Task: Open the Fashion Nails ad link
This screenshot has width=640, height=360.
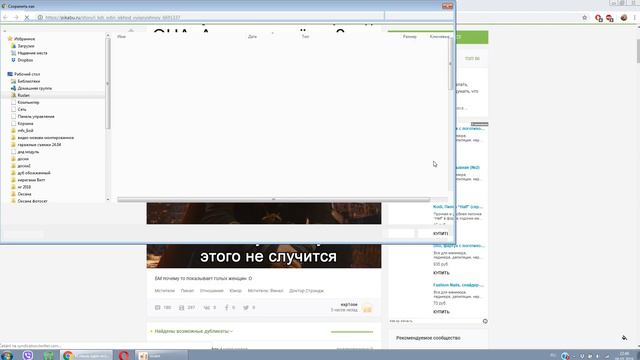Action: [x=458, y=285]
